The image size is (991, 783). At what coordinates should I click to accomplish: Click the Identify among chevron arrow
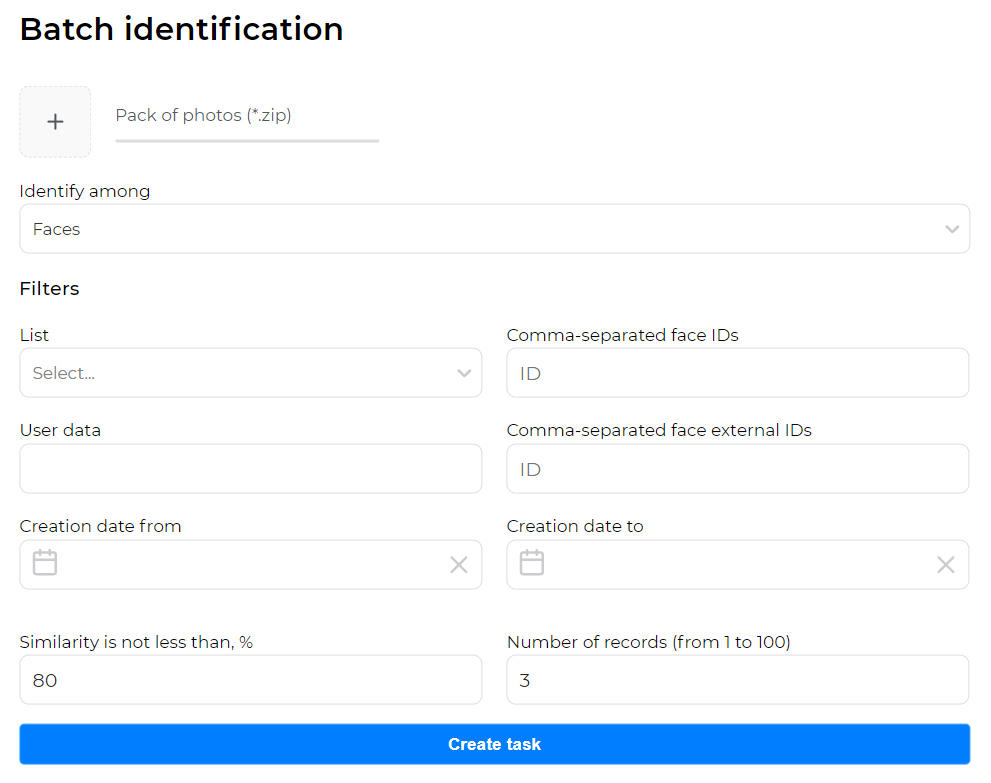click(951, 230)
